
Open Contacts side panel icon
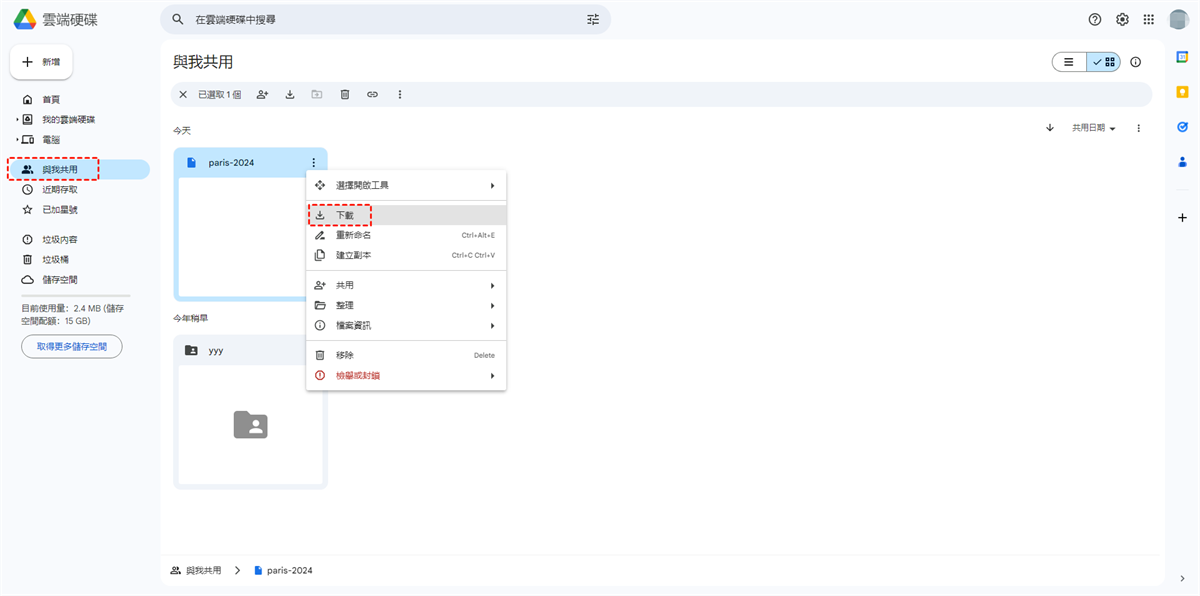[1183, 161]
